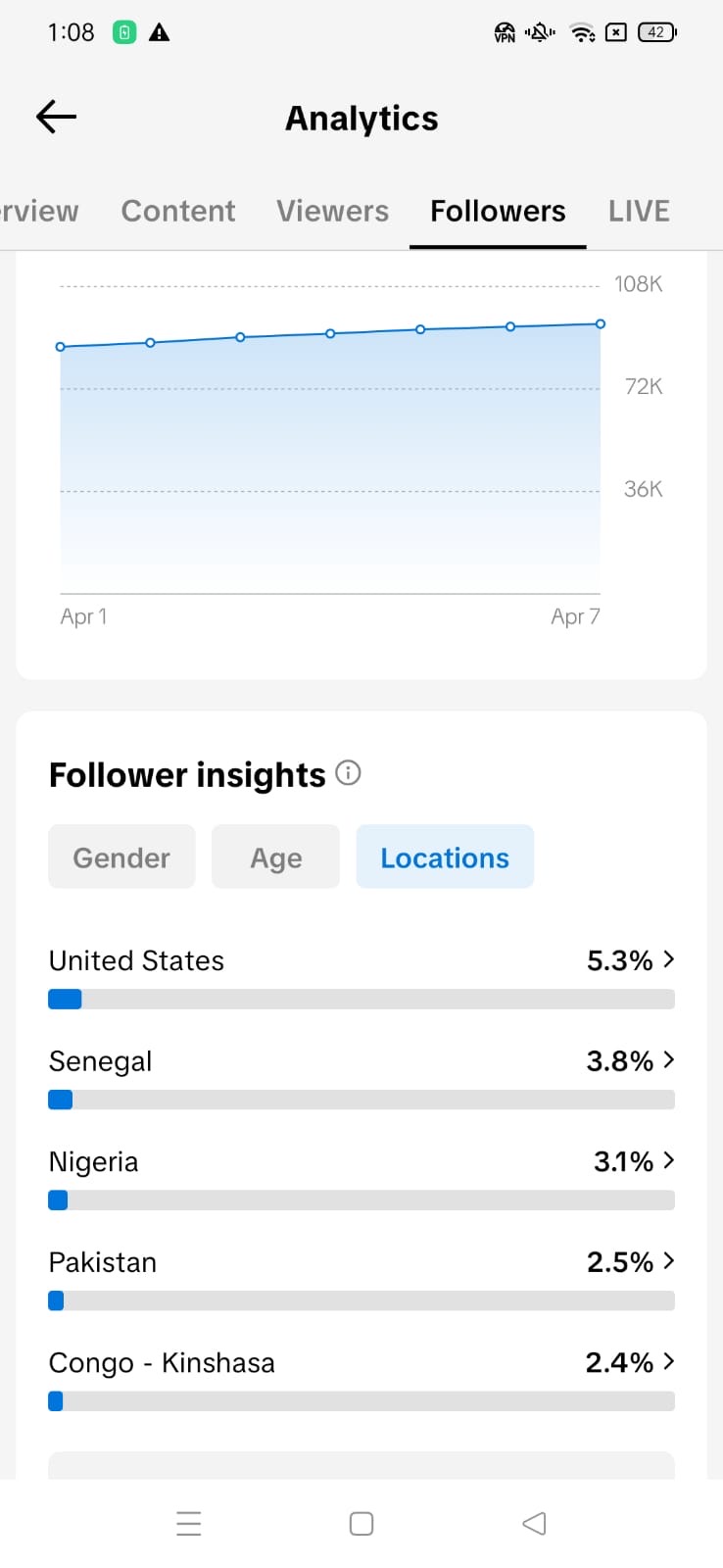Tap the back arrow icon

56,118
